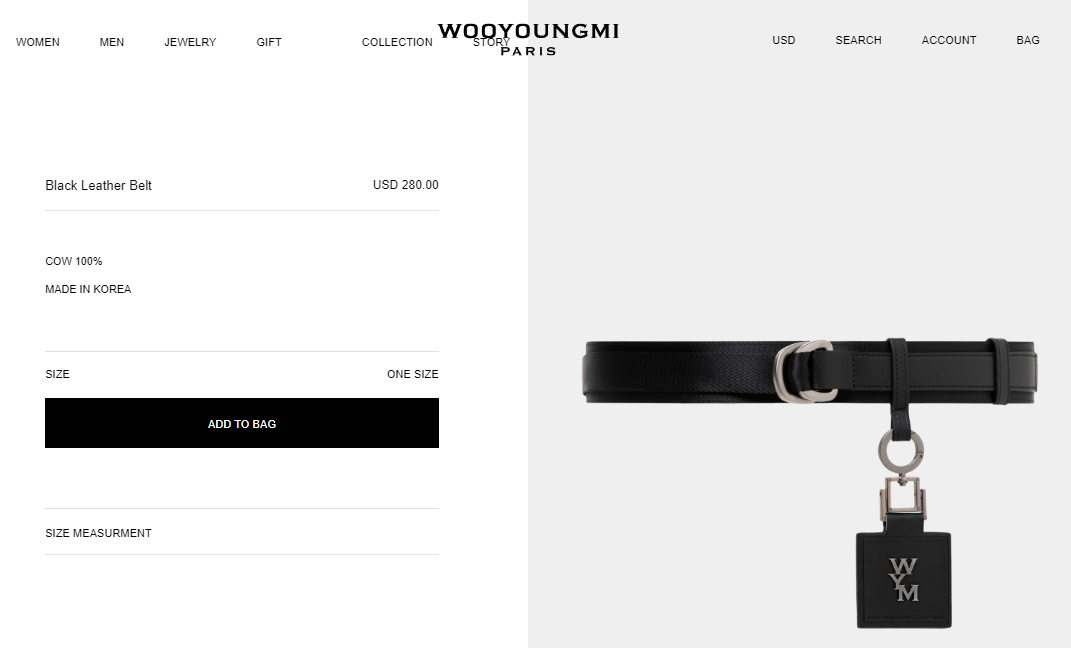Open the USD currency selector

click(783, 40)
